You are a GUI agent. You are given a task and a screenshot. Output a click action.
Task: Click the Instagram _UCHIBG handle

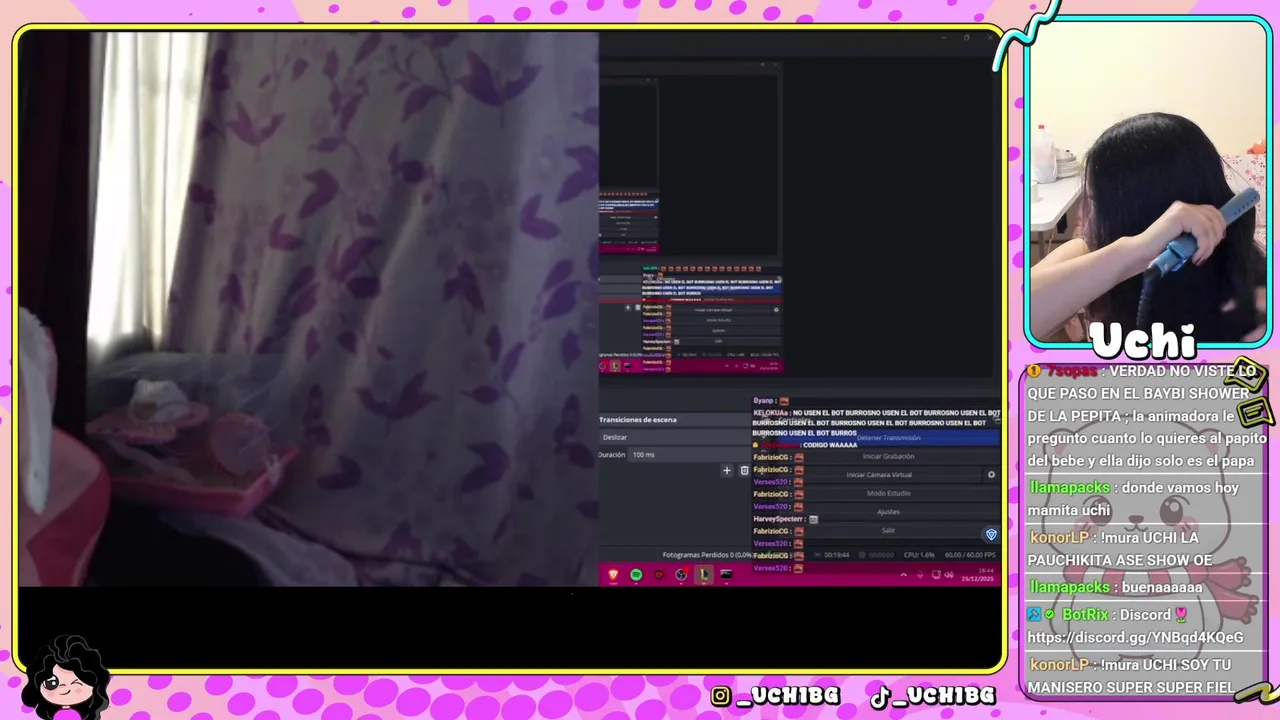pyautogui.click(x=775, y=696)
